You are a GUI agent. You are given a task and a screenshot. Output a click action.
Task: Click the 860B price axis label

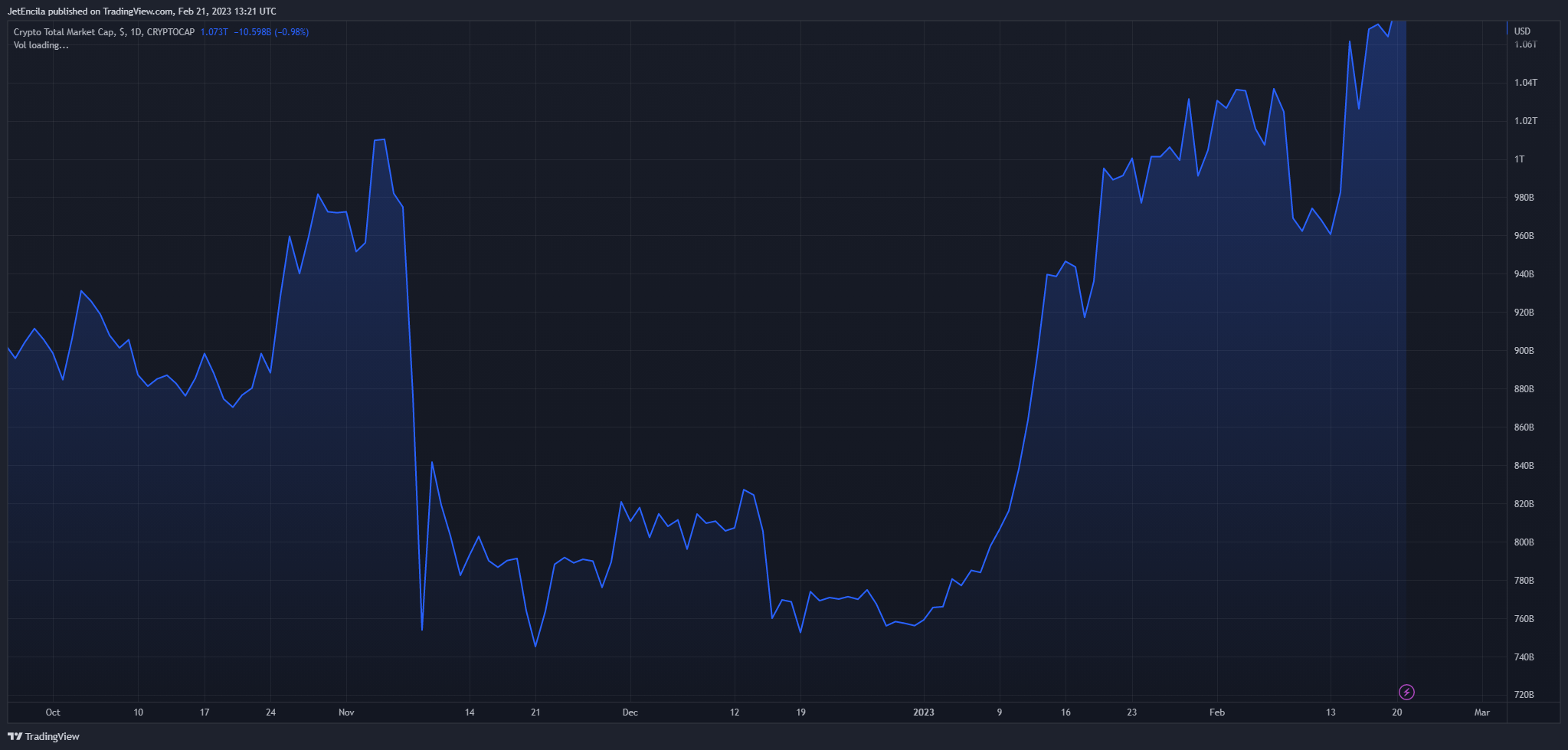[1524, 427]
